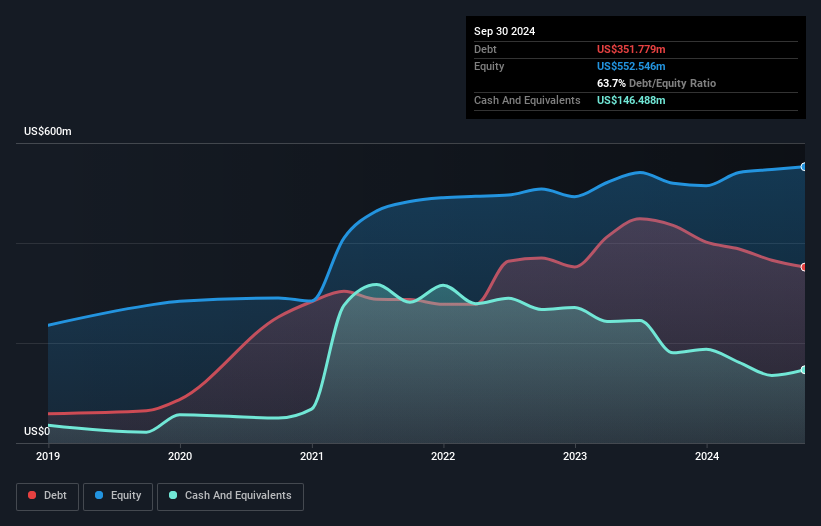Click the US$146.488m cash value

click(x=631, y=100)
